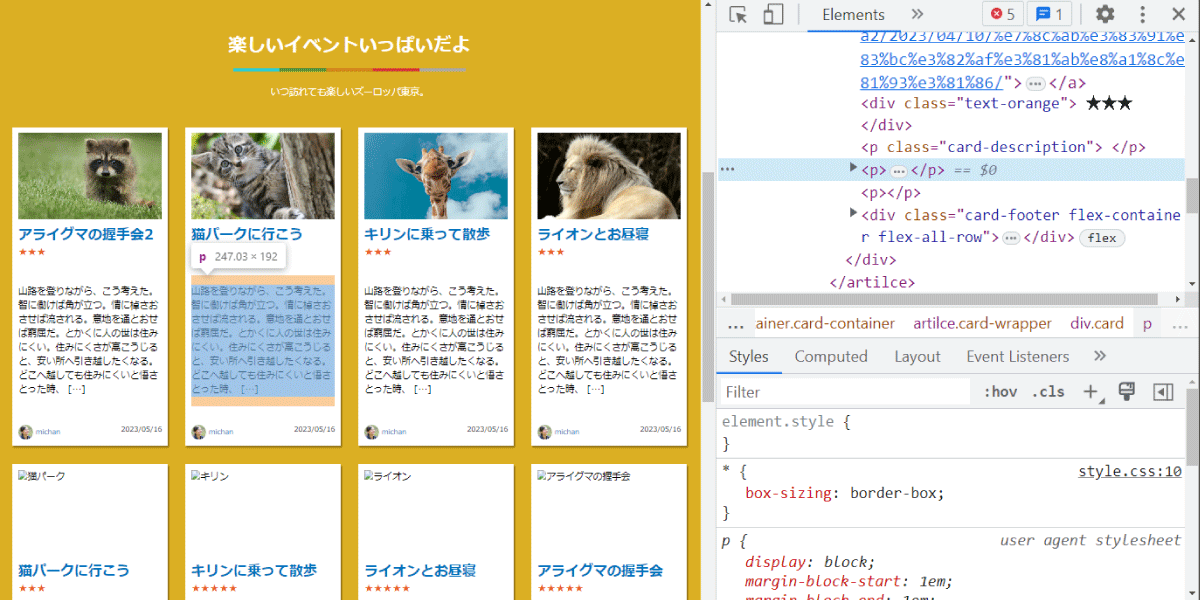The width and height of the screenshot is (1200, 600).
Task: Toggle :hov element state panel
Action: pyautogui.click(x=1000, y=392)
